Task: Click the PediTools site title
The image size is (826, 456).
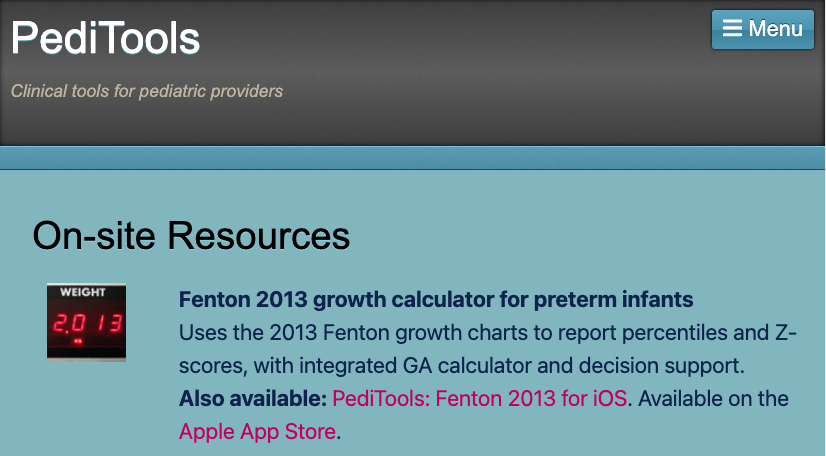Action: [x=105, y=38]
